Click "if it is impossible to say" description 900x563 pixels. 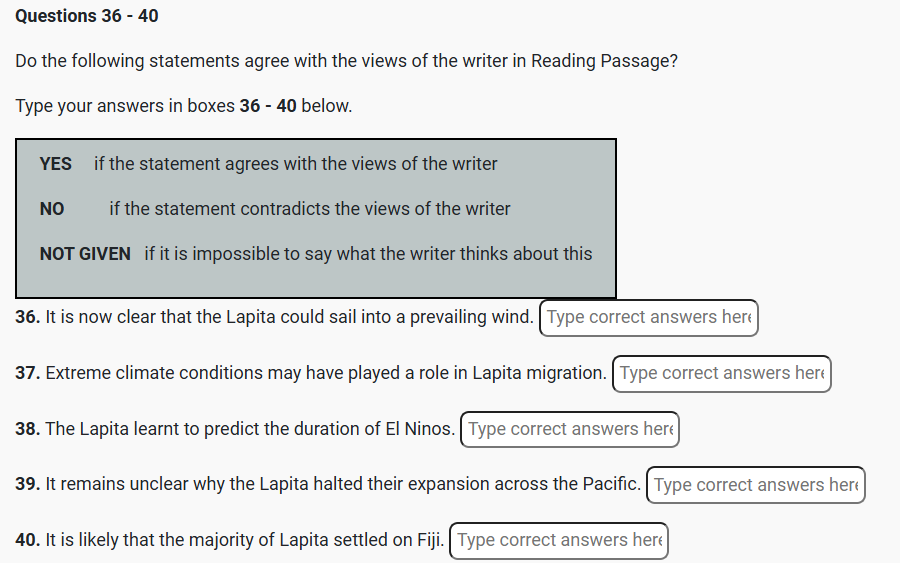(368, 254)
